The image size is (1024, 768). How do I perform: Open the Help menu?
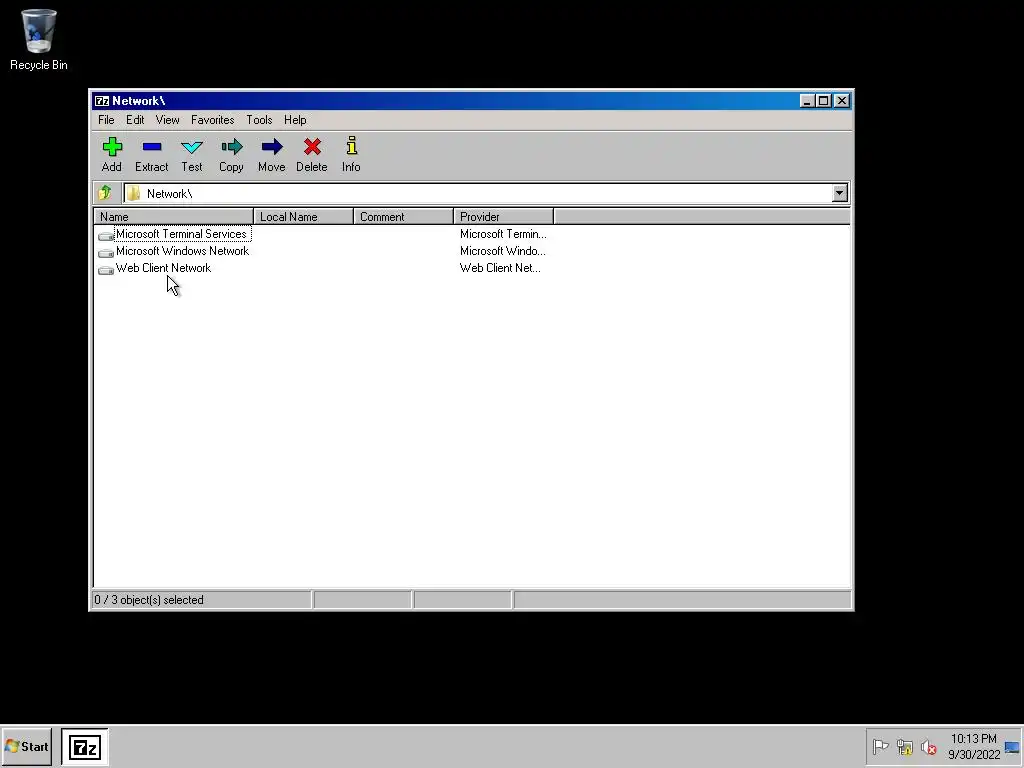point(295,120)
